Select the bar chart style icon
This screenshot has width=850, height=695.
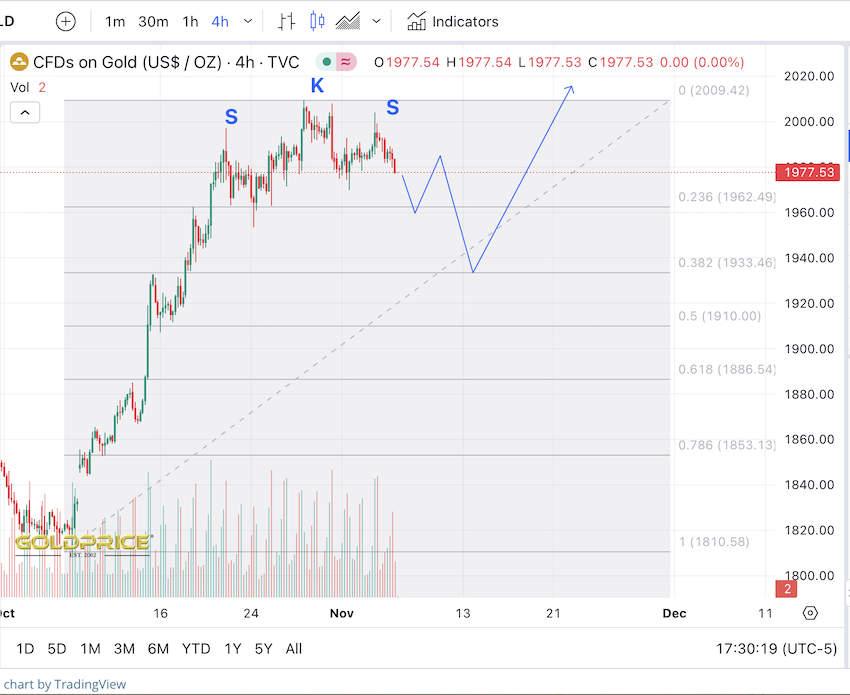click(x=287, y=21)
